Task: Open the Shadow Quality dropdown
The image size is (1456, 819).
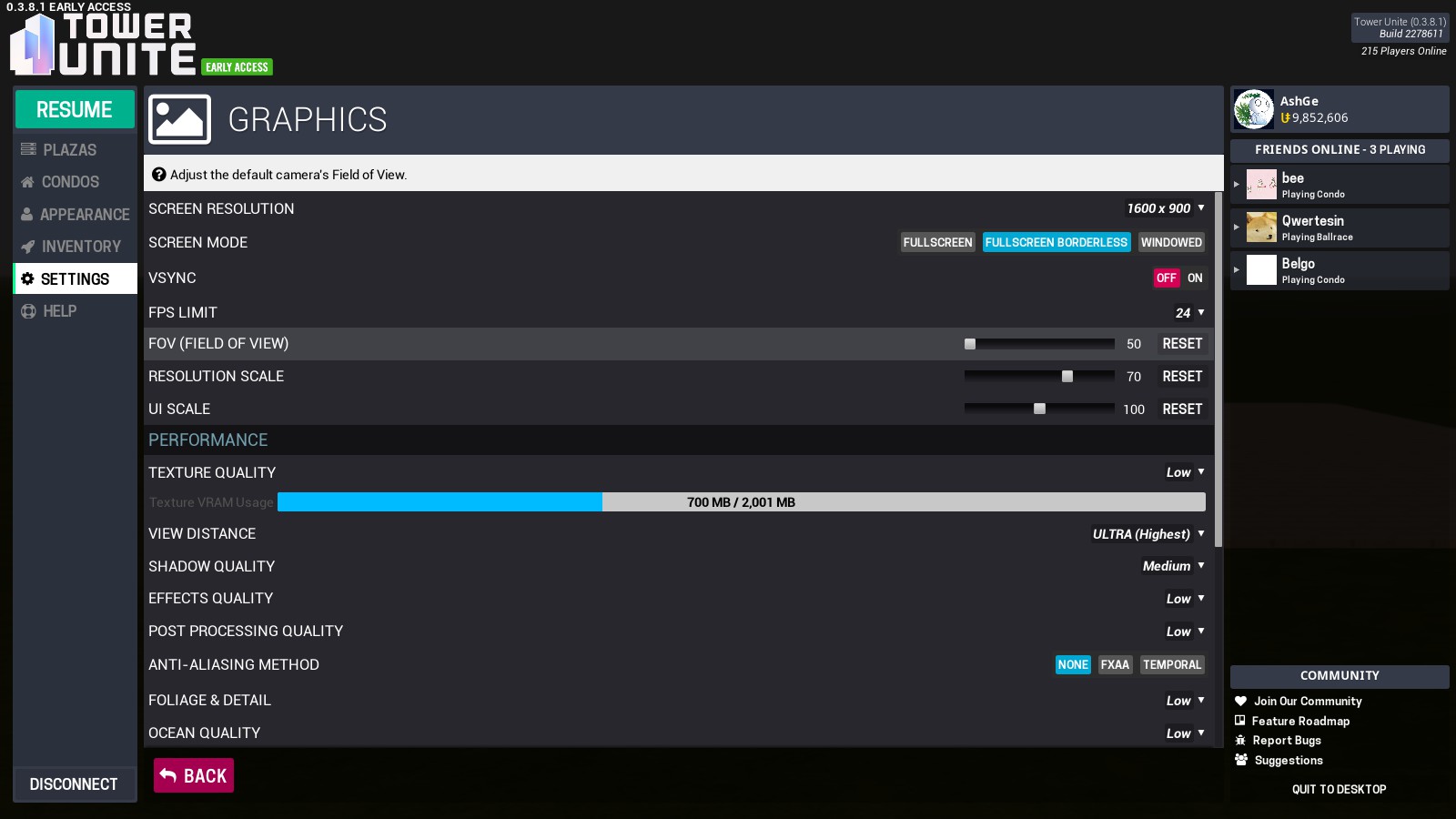Action: (1173, 566)
